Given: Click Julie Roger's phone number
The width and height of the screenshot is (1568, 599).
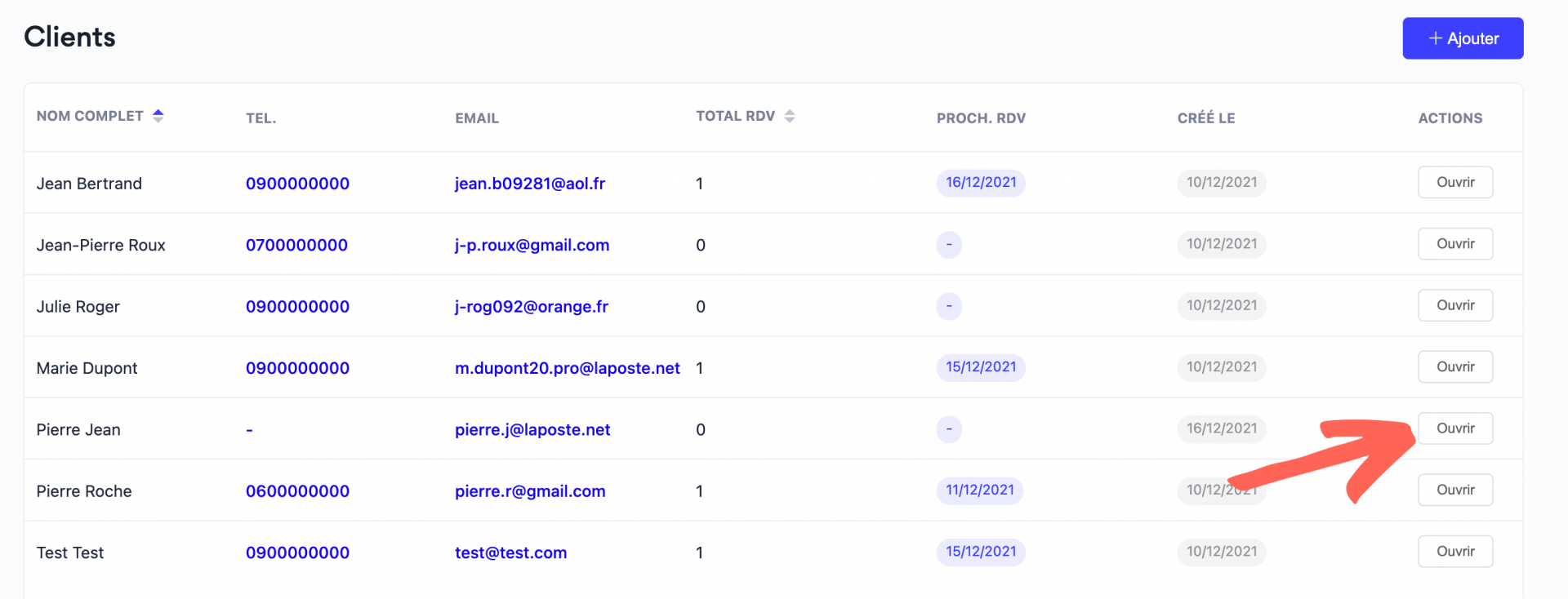Looking at the screenshot, I should point(297,307).
